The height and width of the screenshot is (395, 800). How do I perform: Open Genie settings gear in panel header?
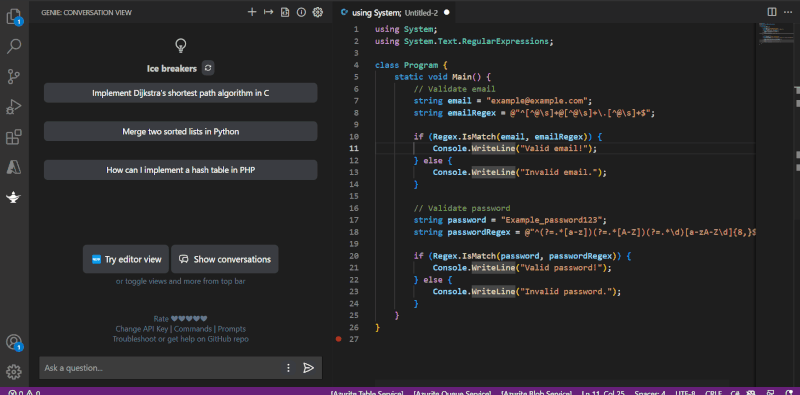(x=317, y=12)
